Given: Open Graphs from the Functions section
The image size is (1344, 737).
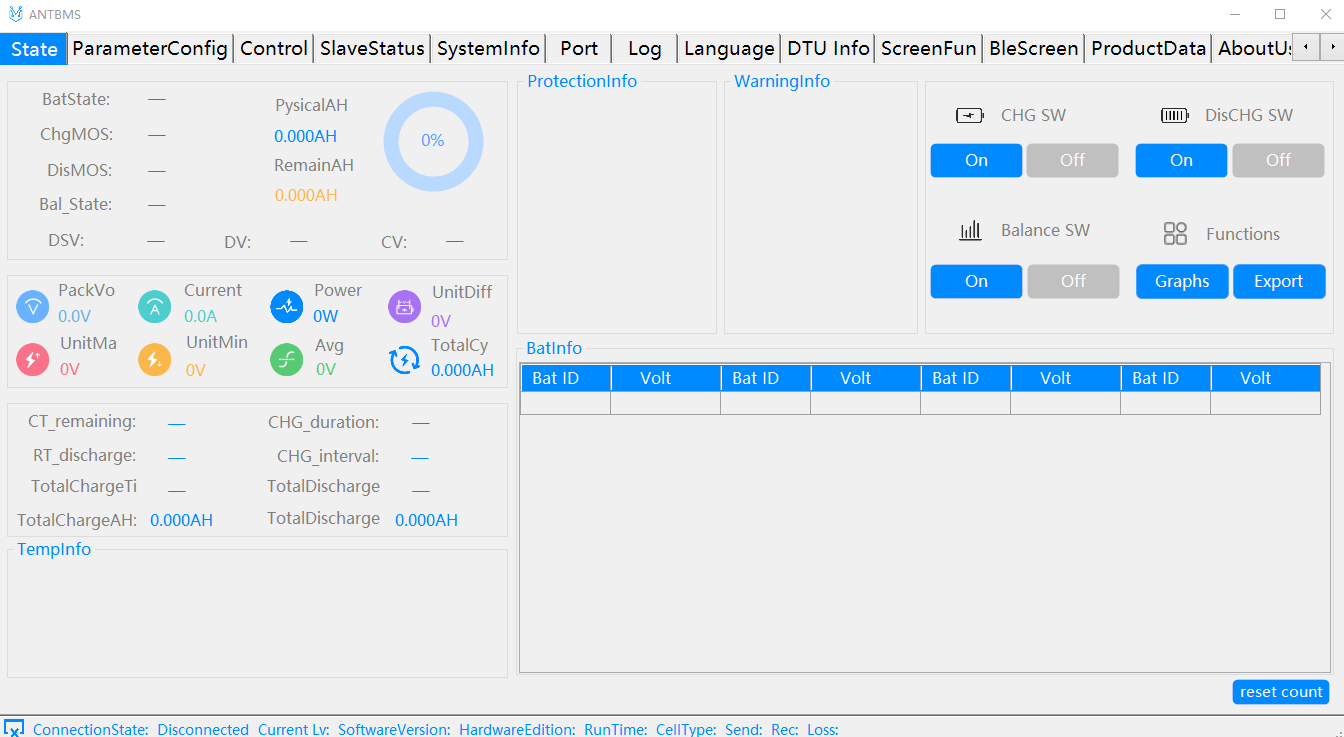Looking at the screenshot, I should pos(1182,281).
